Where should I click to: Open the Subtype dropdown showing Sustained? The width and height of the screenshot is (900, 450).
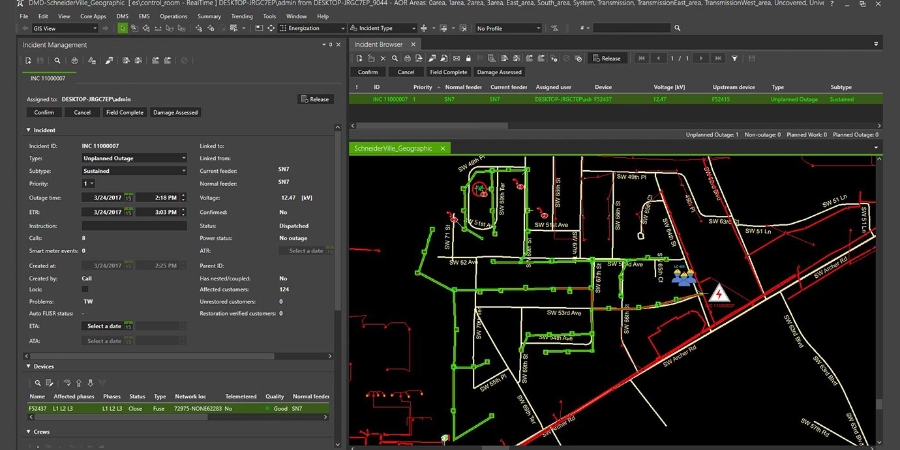point(134,171)
